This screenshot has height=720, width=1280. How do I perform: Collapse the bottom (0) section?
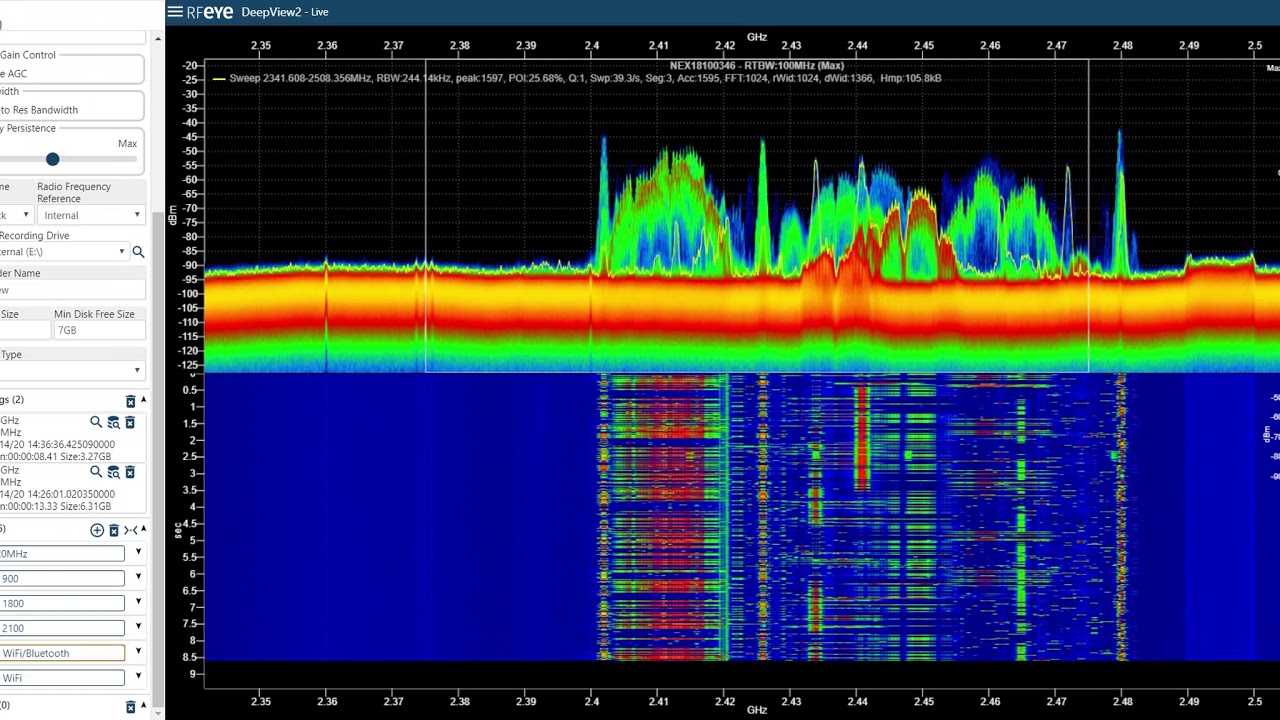(143, 706)
